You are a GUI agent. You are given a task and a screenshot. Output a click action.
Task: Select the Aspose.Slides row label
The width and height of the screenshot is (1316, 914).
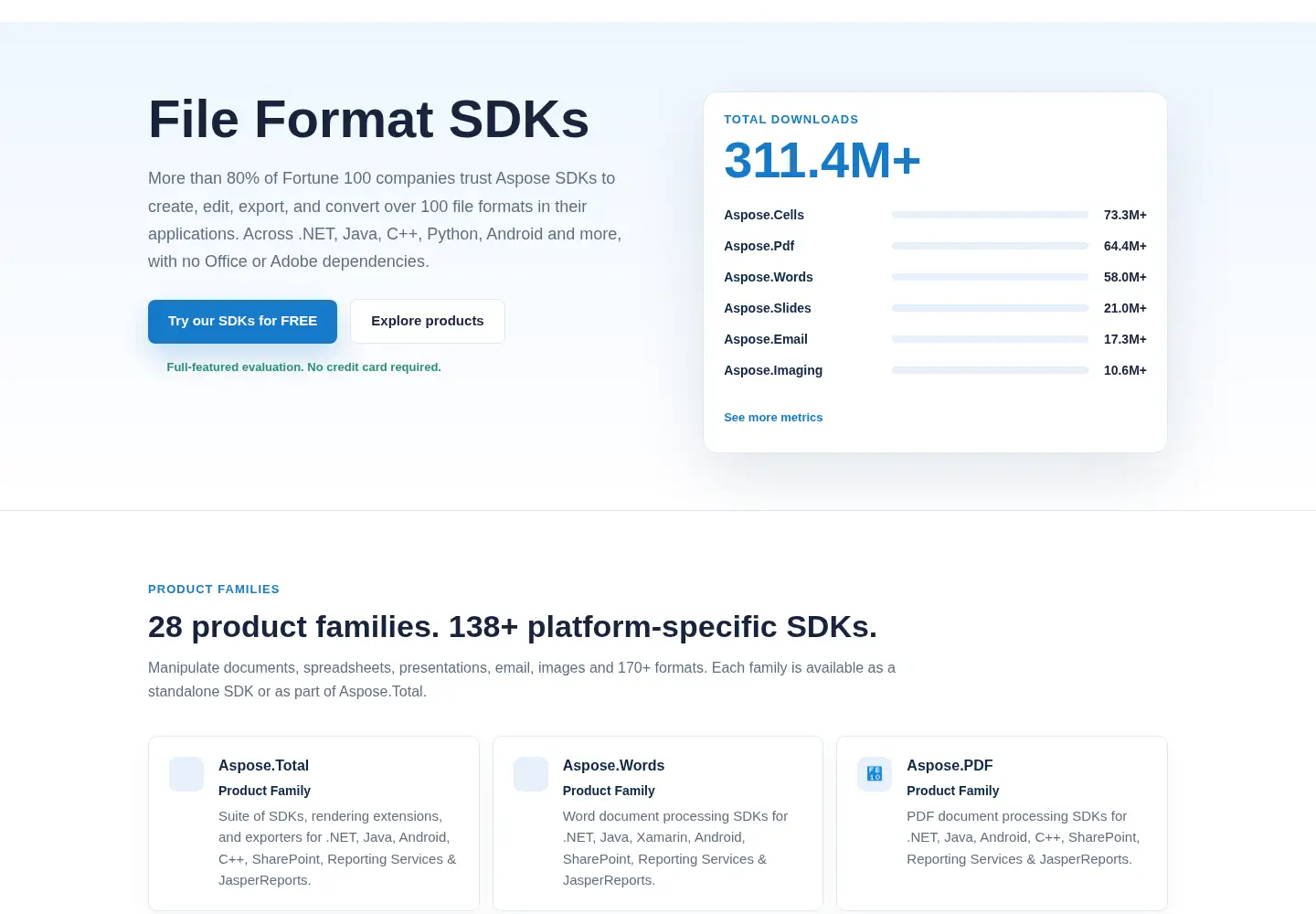768,308
